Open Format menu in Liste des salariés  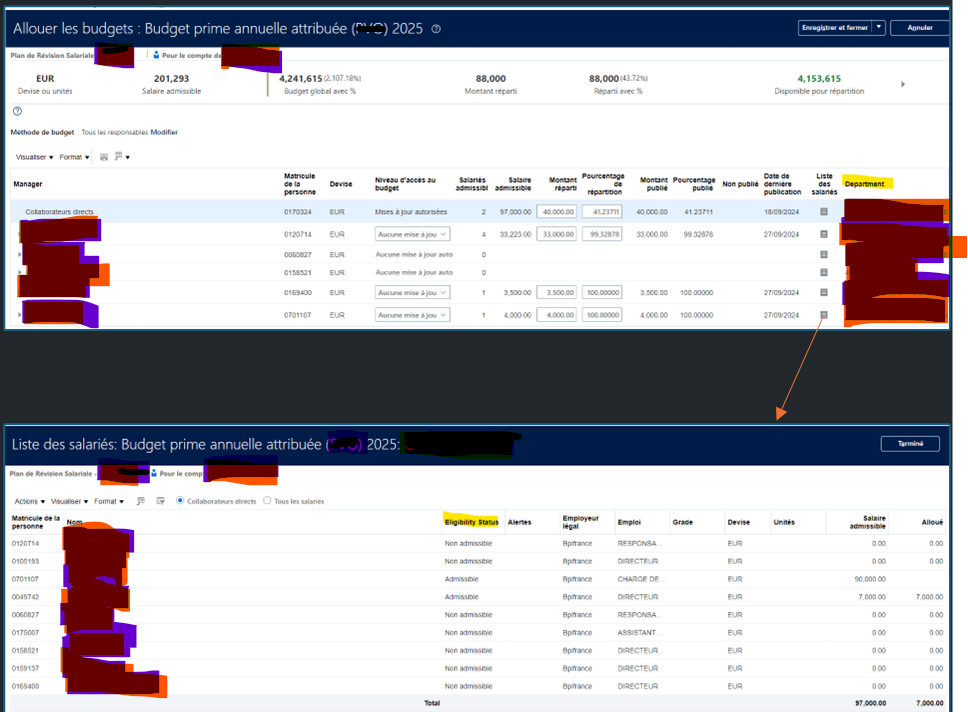pos(109,501)
